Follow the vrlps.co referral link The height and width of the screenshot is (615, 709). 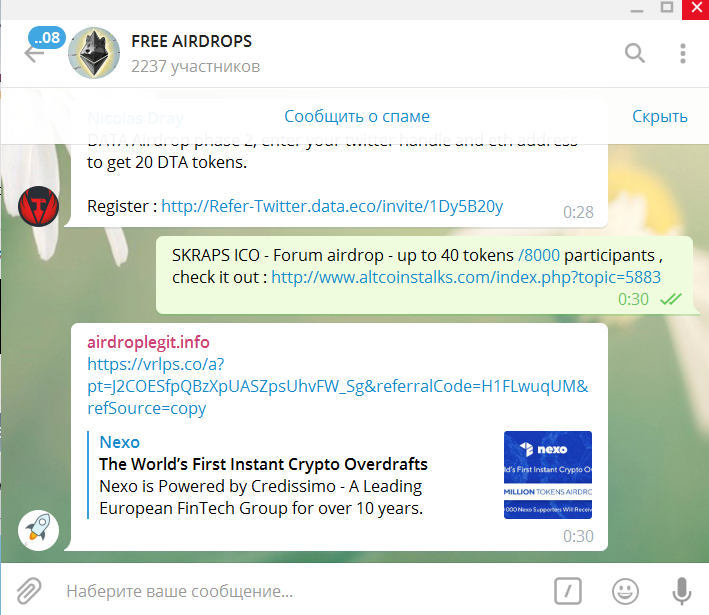click(337, 386)
